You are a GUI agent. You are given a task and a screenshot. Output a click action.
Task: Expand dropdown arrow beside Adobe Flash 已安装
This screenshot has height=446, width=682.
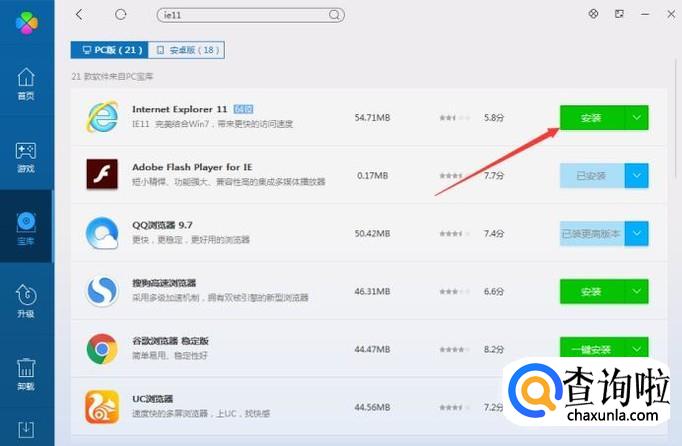(636, 176)
